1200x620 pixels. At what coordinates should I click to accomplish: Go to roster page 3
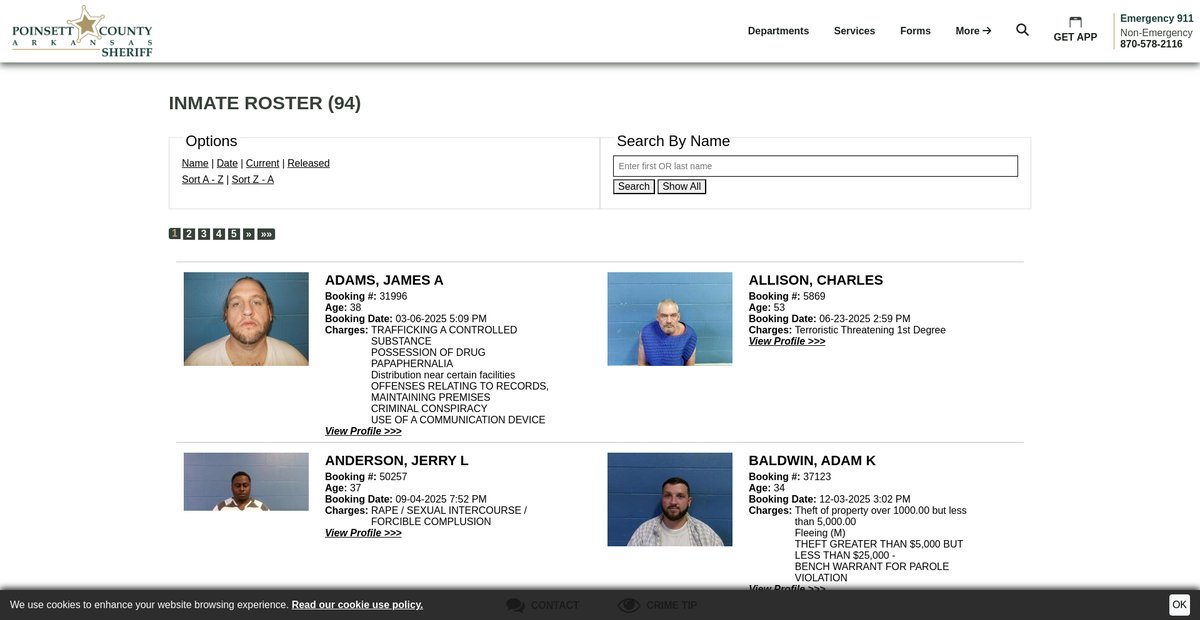[204, 234]
